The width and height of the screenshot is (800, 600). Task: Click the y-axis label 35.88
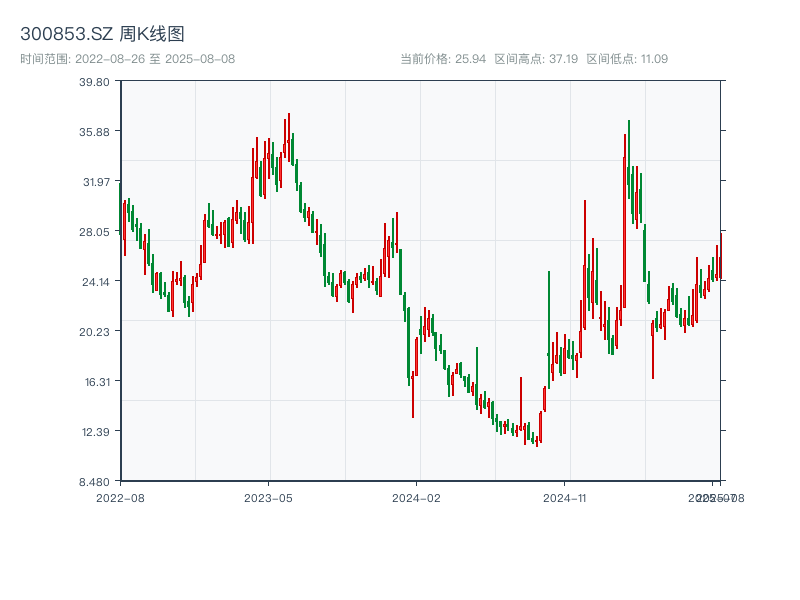coord(94,132)
